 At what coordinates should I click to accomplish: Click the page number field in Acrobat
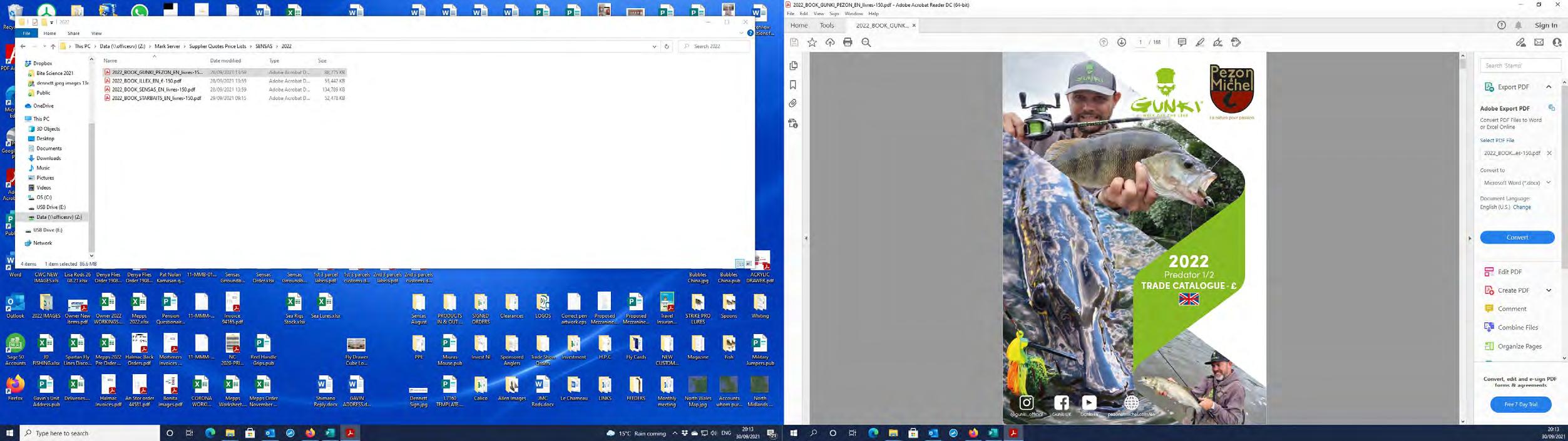1140,43
